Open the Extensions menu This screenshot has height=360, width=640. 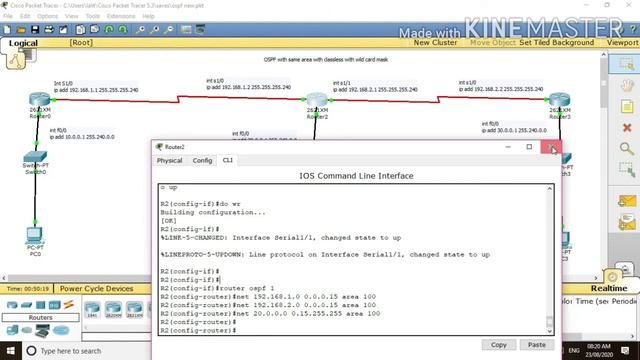pyautogui.click(x=121, y=16)
